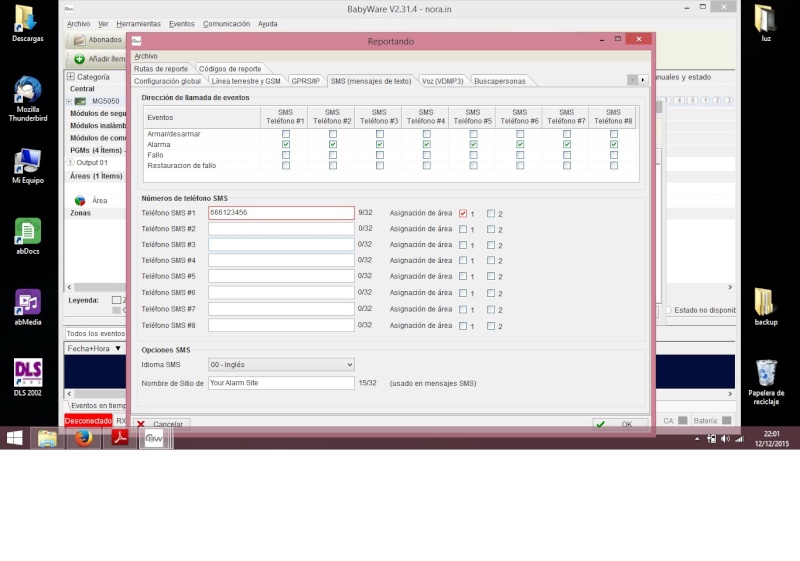Select Output 01 in the PGMs tree
Image resolution: width=800 pixels, height=561 pixels.
92,163
